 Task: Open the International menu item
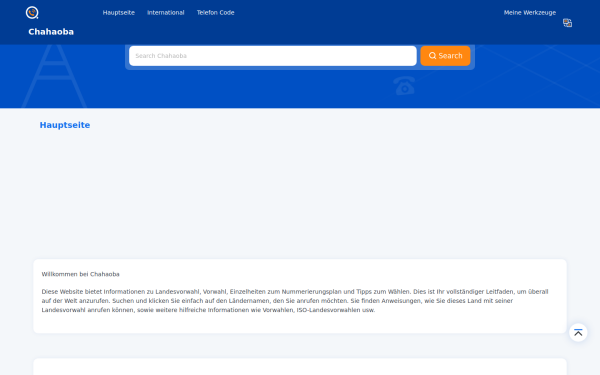pos(166,13)
